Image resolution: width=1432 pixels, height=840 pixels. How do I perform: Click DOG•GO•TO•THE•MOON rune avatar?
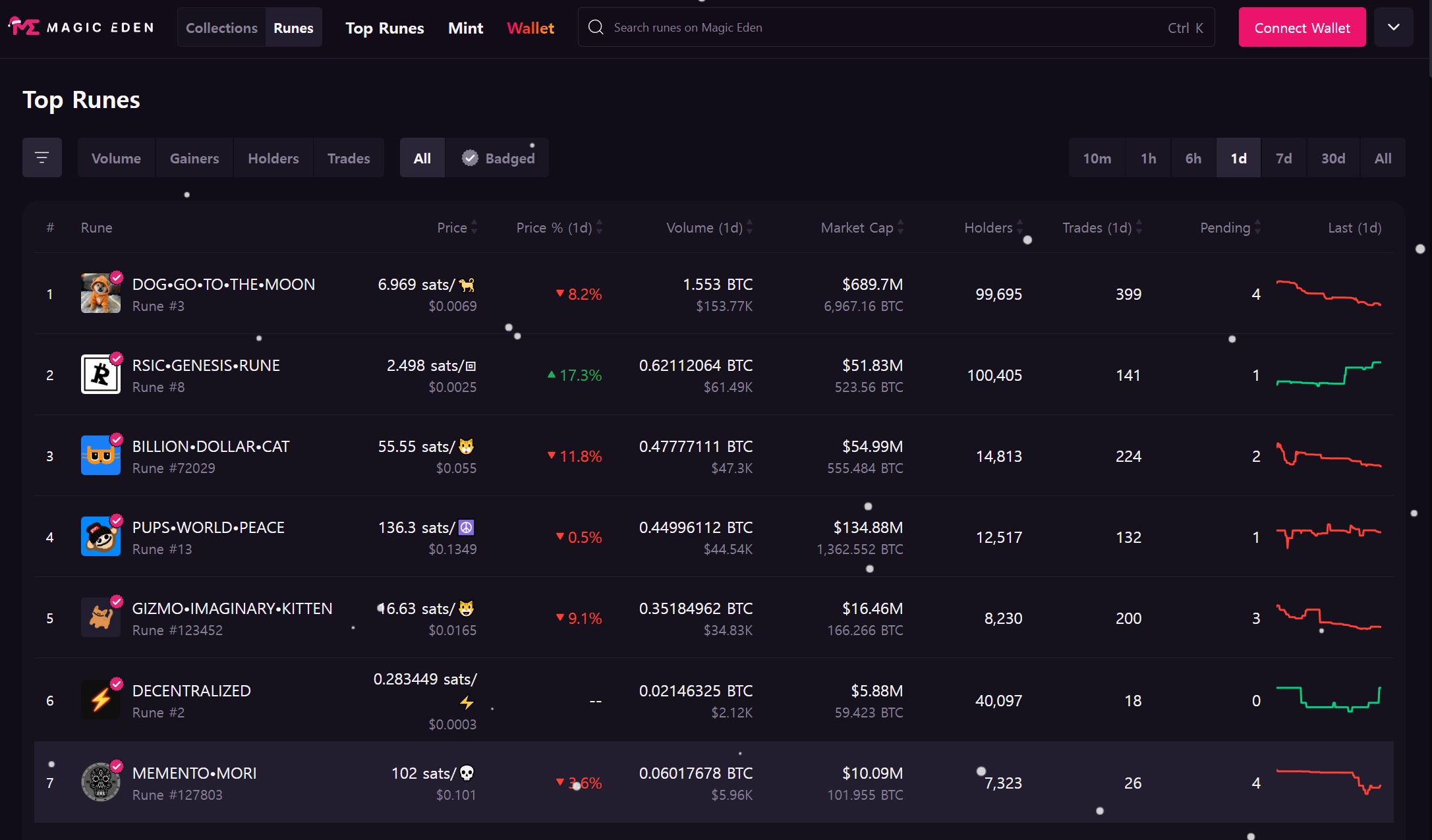point(100,293)
